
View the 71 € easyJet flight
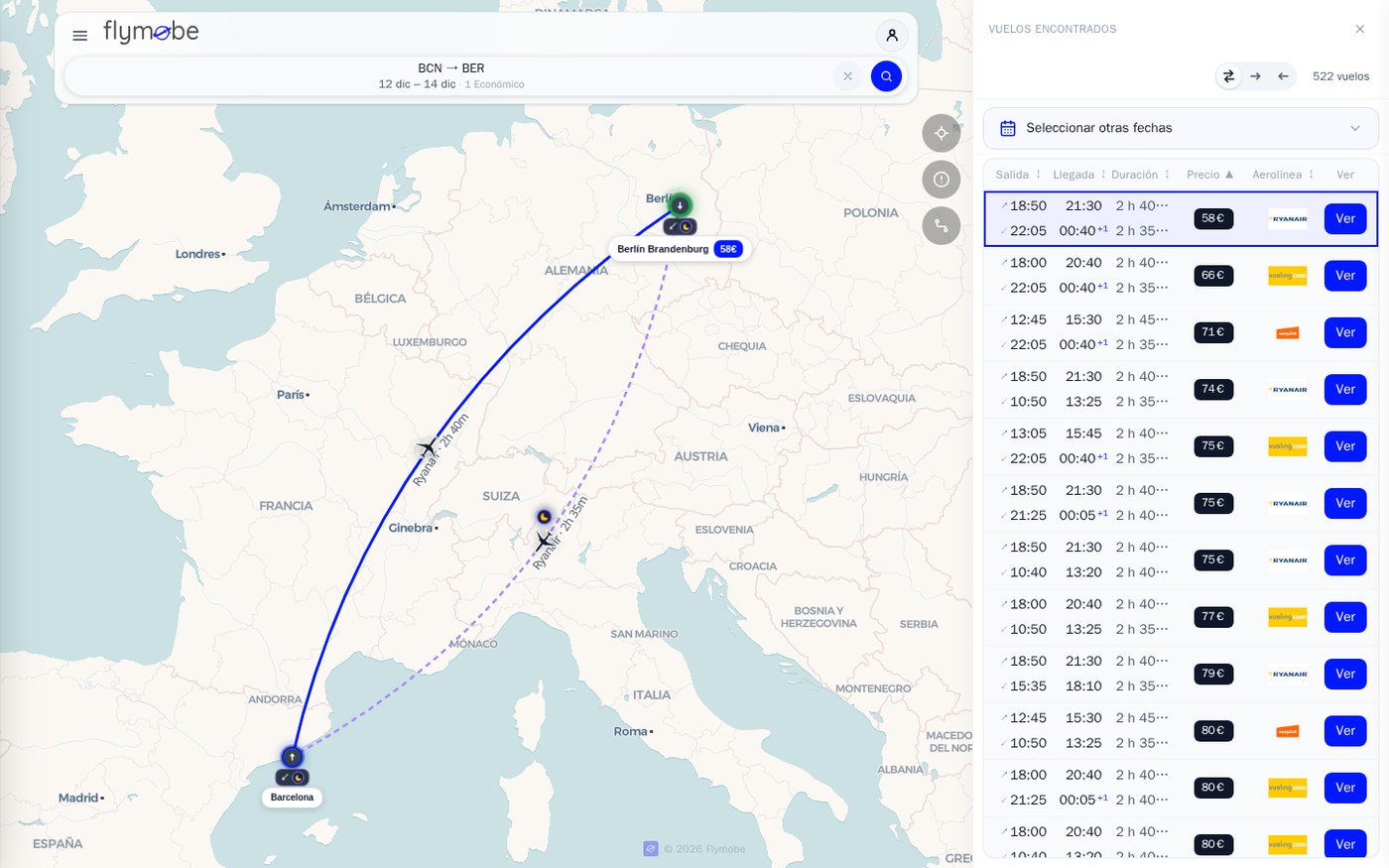tap(1345, 332)
